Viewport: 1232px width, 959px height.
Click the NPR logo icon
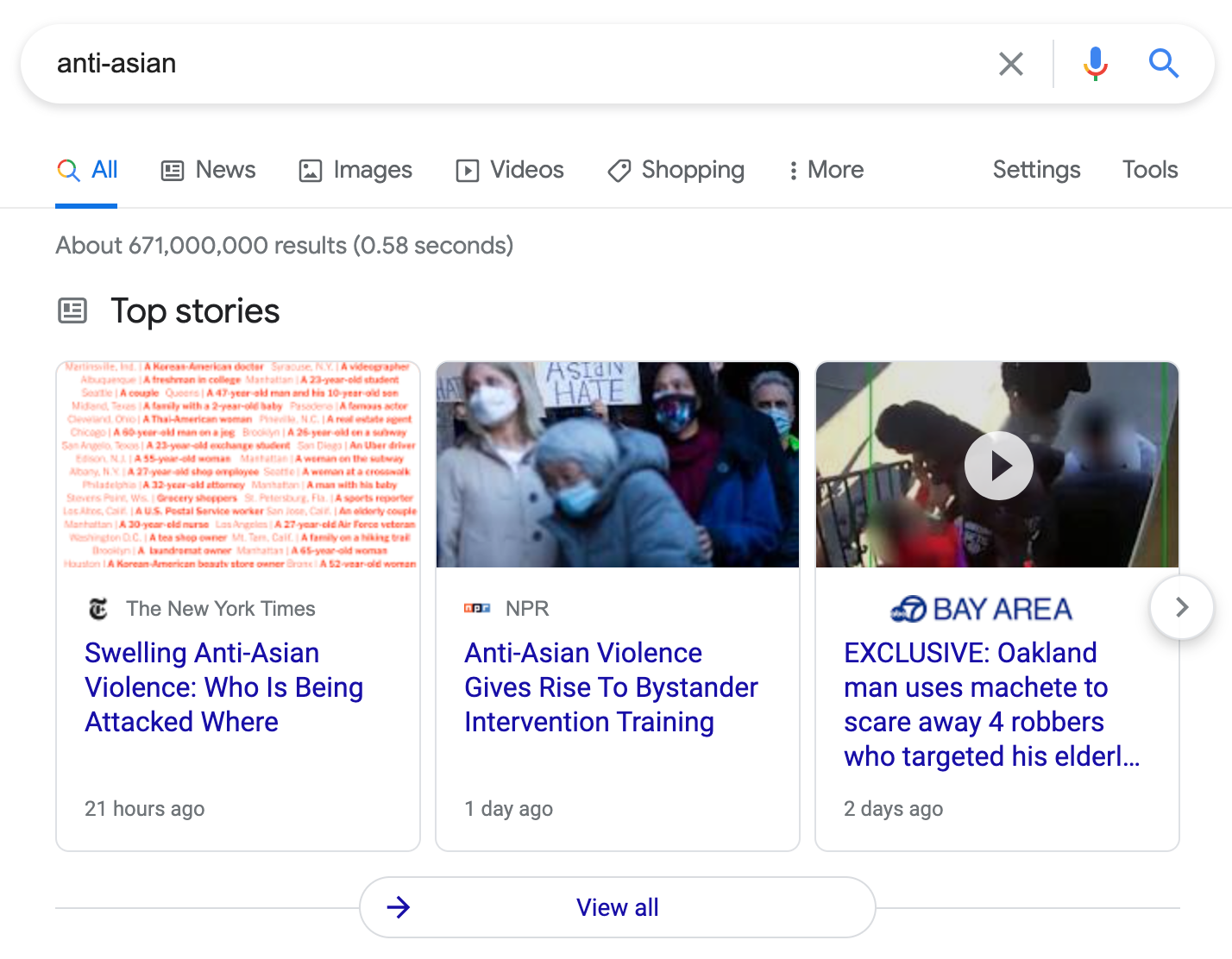click(x=477, y=609)
